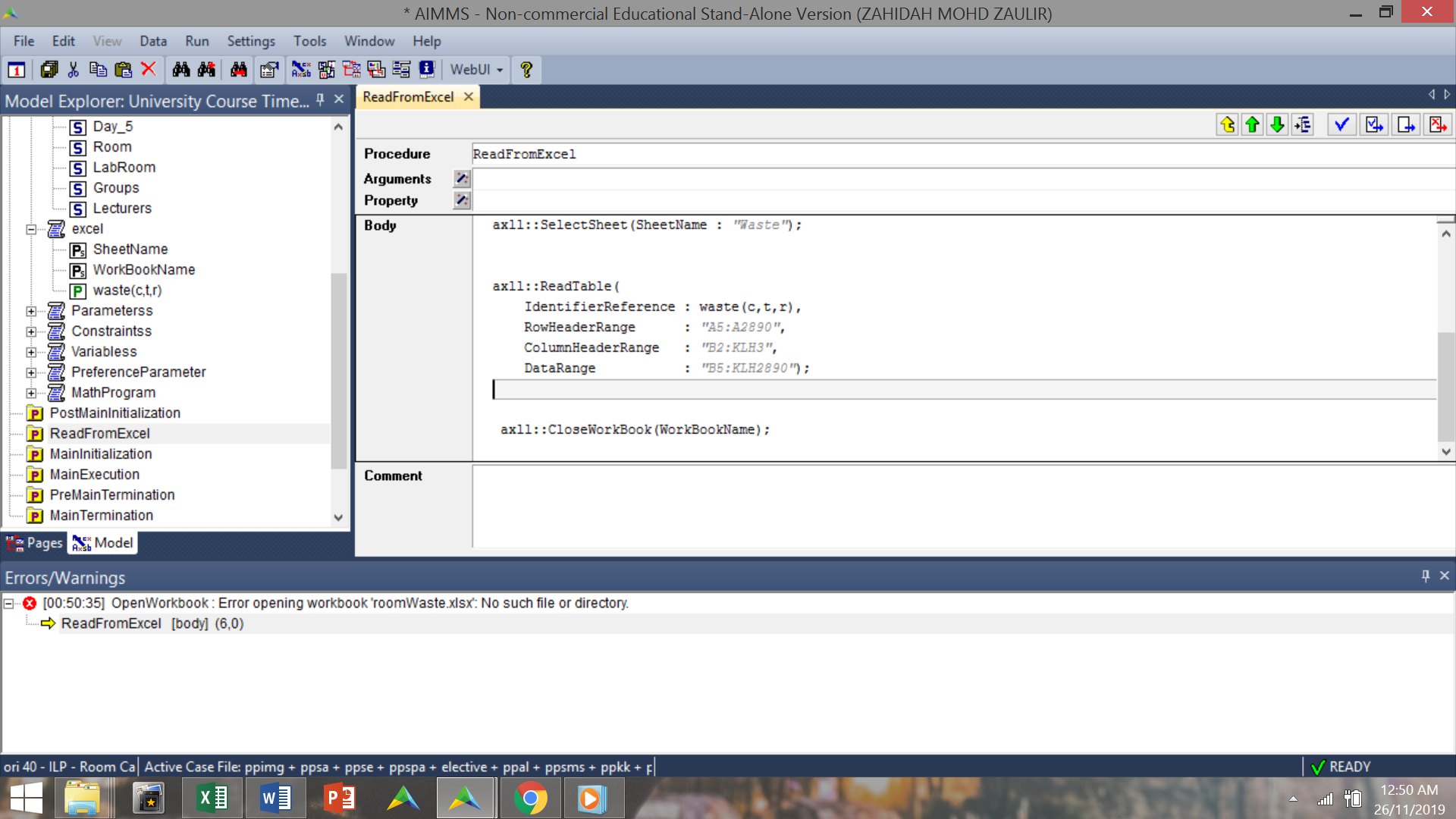Click the binoculars with red arrow icon
1456x819 pixels.
click(x=239, y=70)
